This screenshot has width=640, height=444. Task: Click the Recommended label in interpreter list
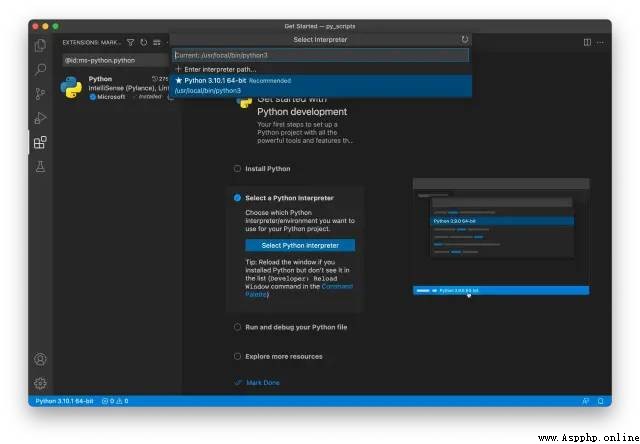[x=270, y=81]
